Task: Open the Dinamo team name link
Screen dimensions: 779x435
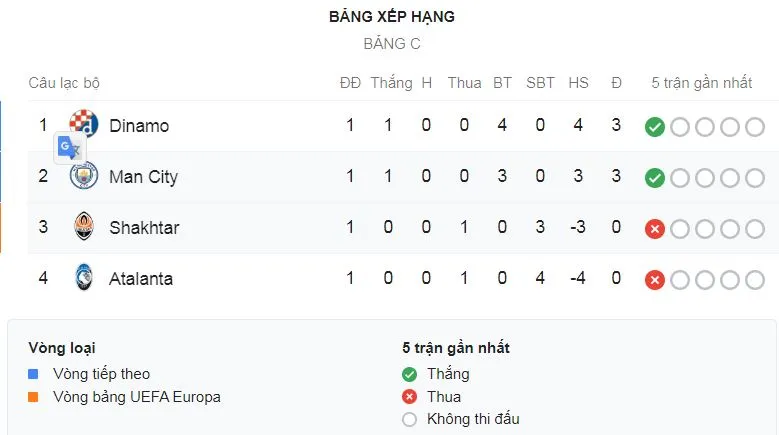Action: 139,126
